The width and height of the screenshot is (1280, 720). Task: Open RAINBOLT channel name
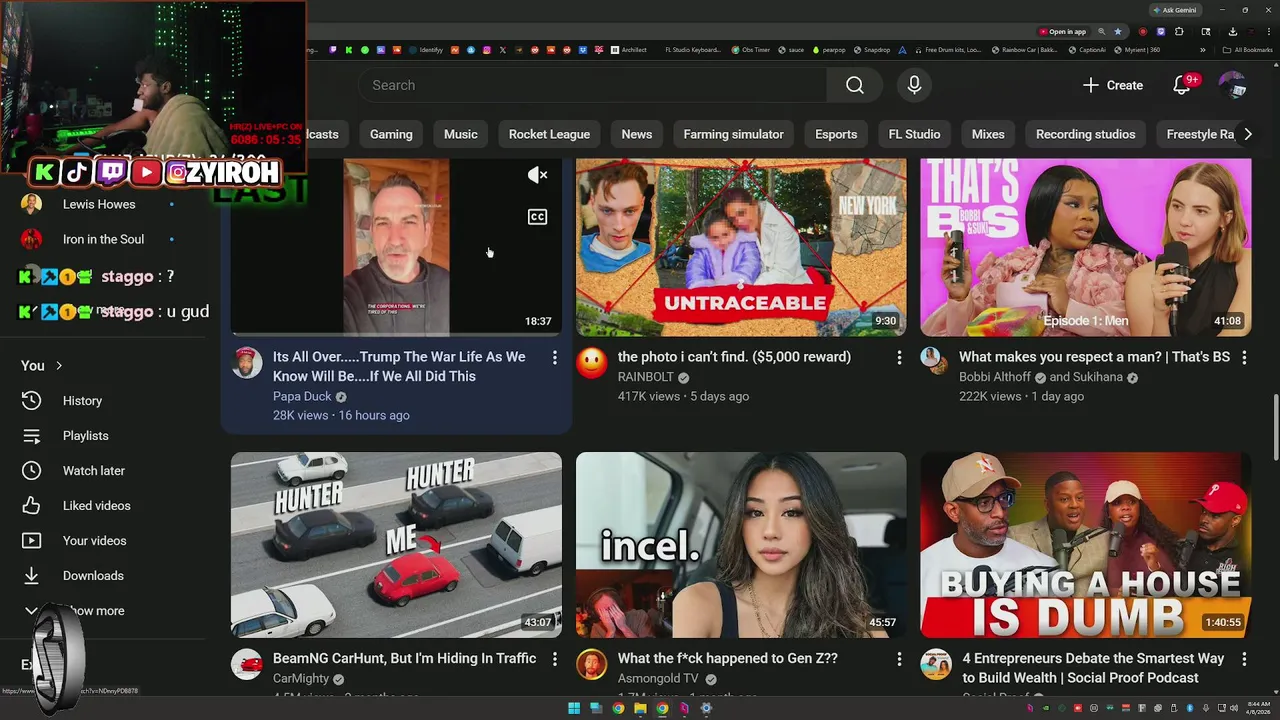click(647, 377)
